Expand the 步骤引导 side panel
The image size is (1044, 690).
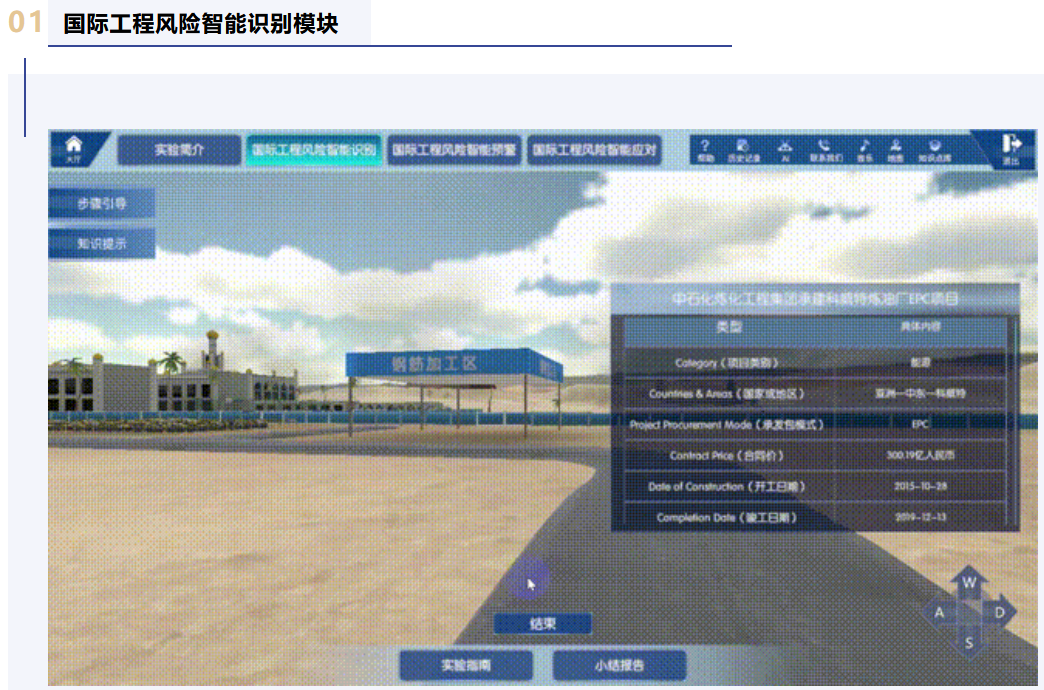(102, 203)
